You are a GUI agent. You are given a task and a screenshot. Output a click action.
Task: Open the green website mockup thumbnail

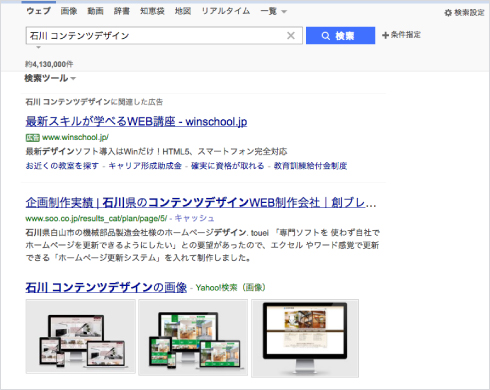(x=193, y=337)
